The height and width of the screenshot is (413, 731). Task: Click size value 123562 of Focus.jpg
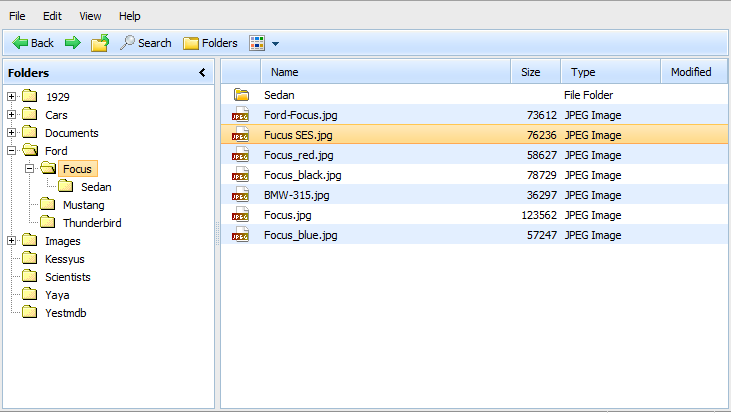click(x=539, y=215)
